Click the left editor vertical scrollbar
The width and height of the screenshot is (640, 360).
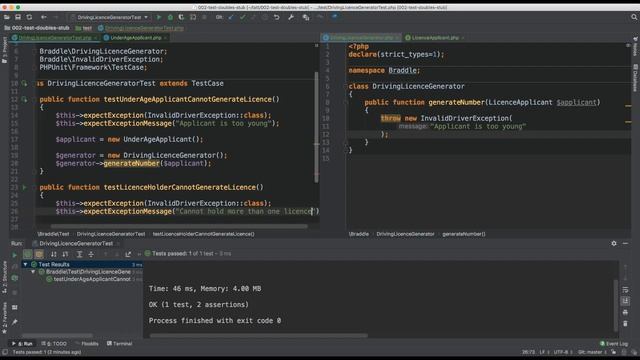click(x=316, y=127)
